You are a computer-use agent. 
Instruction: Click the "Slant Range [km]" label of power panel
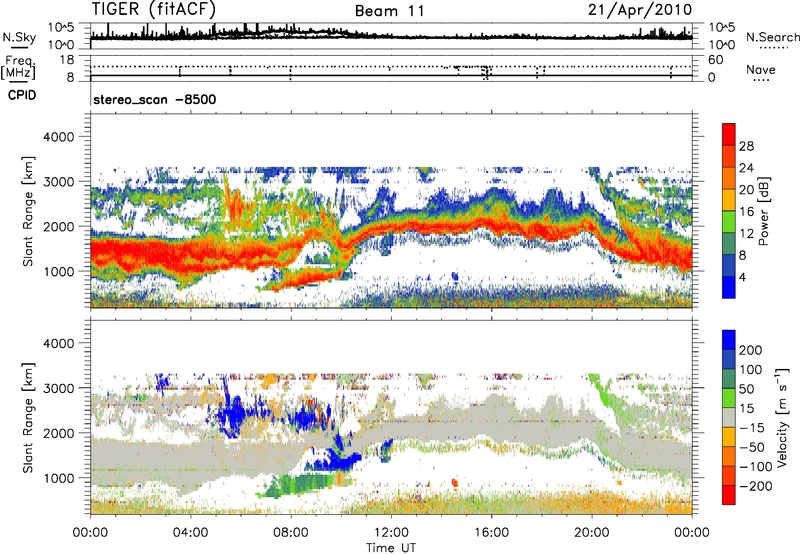pos(28,211)
